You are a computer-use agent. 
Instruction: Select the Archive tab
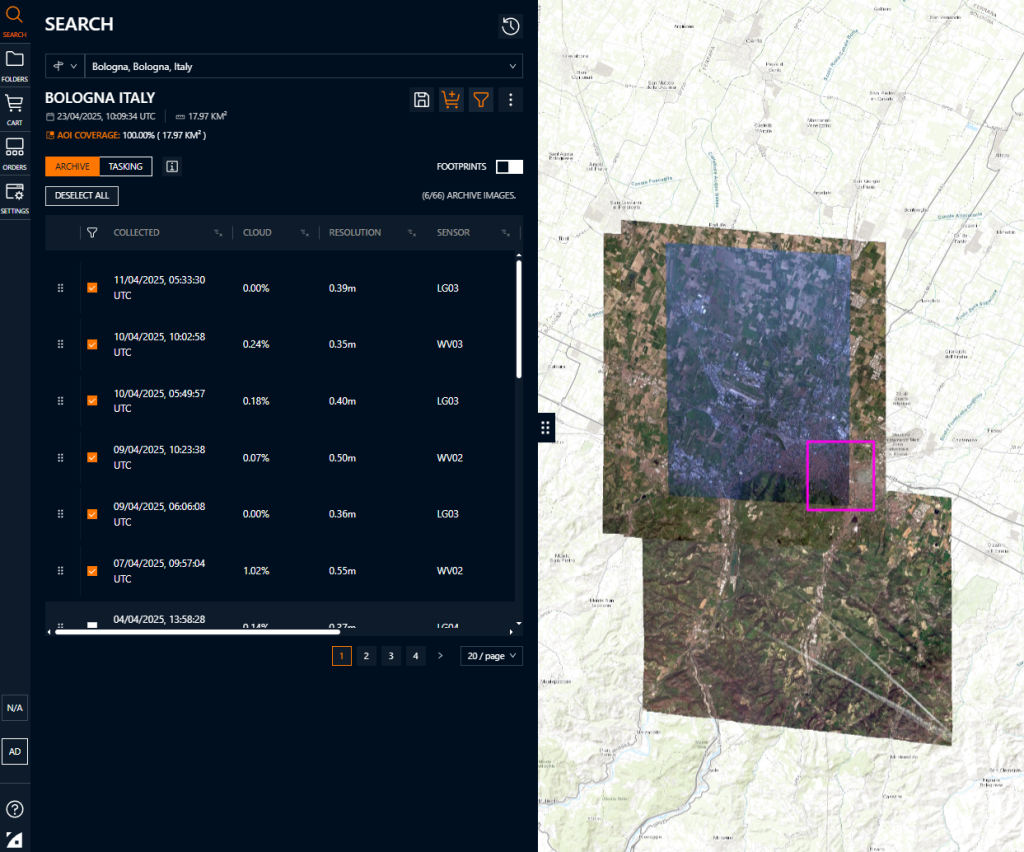72,166
